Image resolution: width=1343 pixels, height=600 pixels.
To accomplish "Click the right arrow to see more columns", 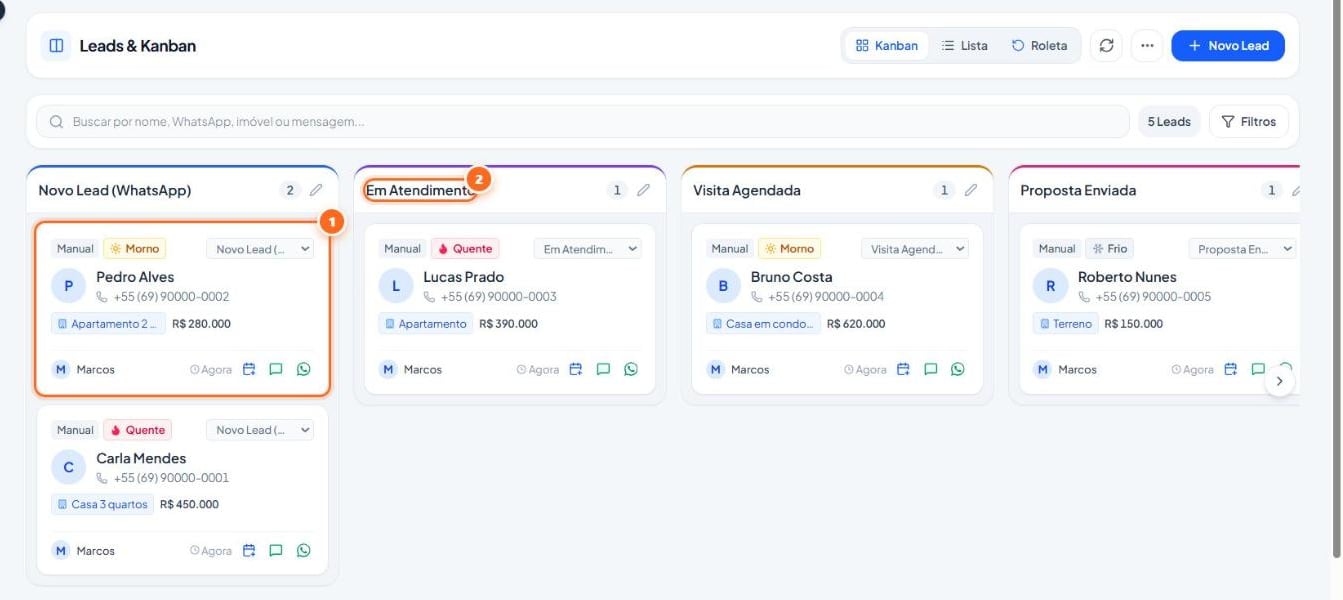I will (1279, 381).
